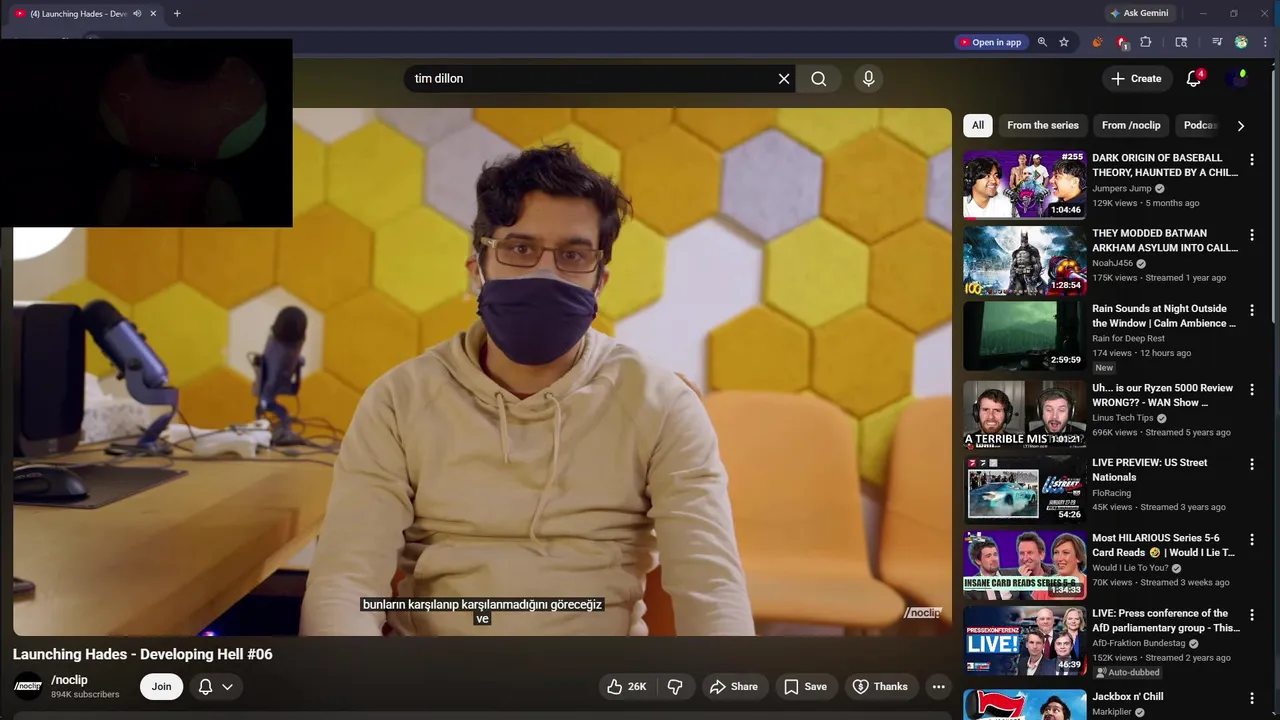Screen dimensions: 1280x720
Task: Click the /noclip watermark in the video
Action: 922,613
